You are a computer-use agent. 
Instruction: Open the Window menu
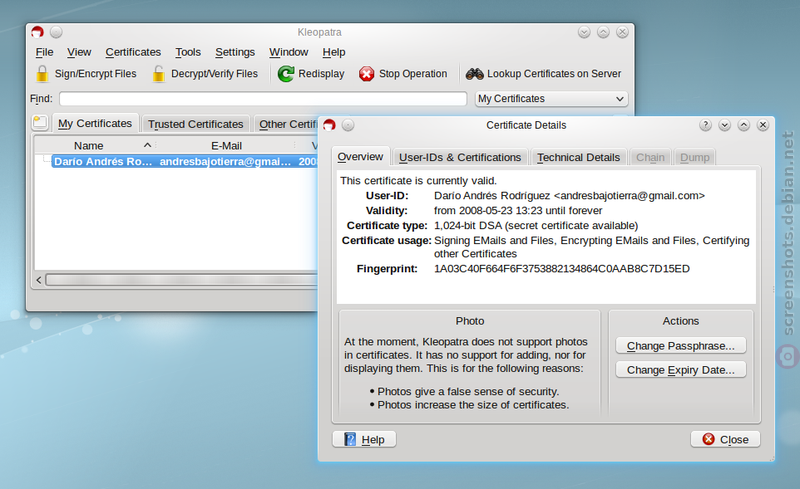pyautogui.click(x=289, y=52)
